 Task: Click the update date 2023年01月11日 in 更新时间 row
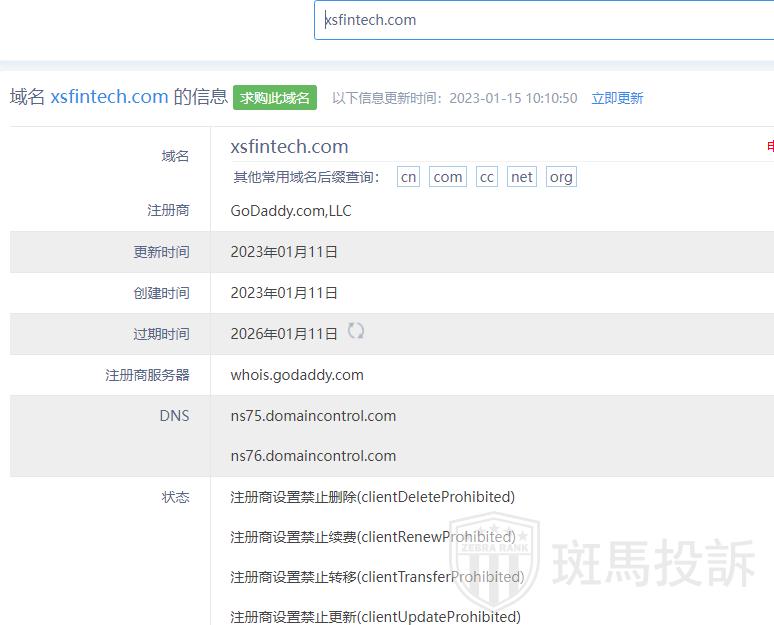pos(284,252)
